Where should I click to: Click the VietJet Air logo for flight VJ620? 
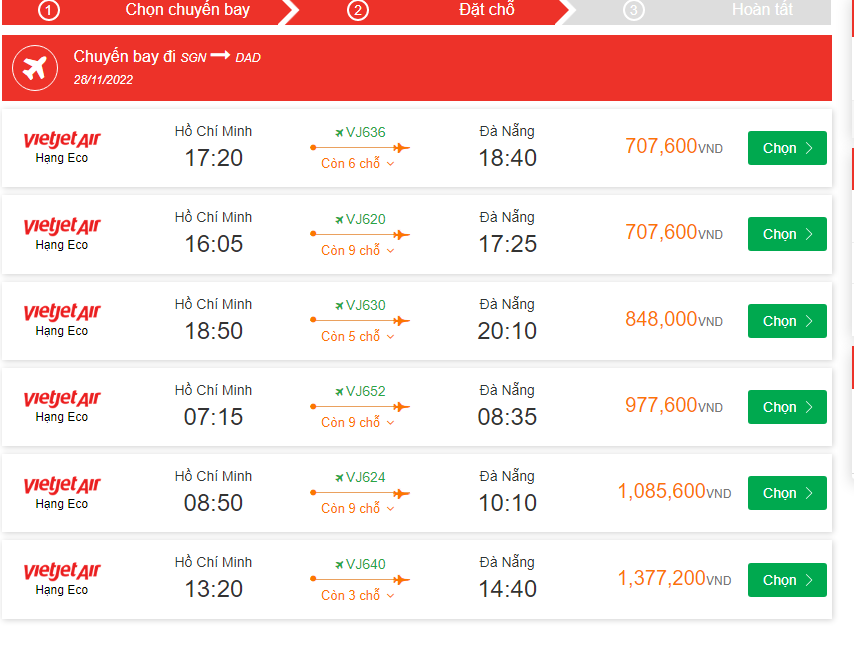62,226
